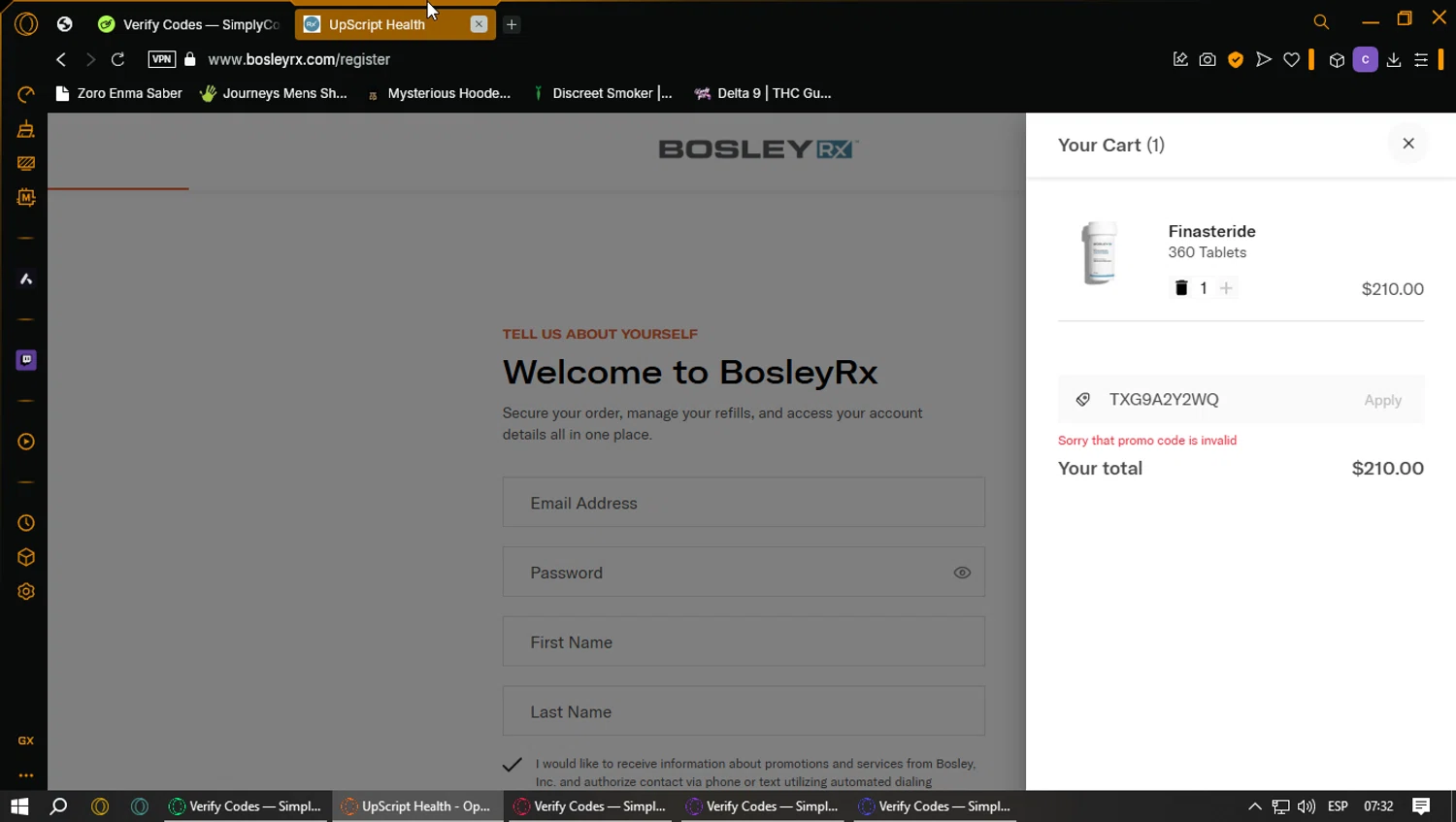Open GX Corner icon in sidebar
The height and width of the screenshot is (822, 1456).
pyautogui.click(x=26, y=740)
